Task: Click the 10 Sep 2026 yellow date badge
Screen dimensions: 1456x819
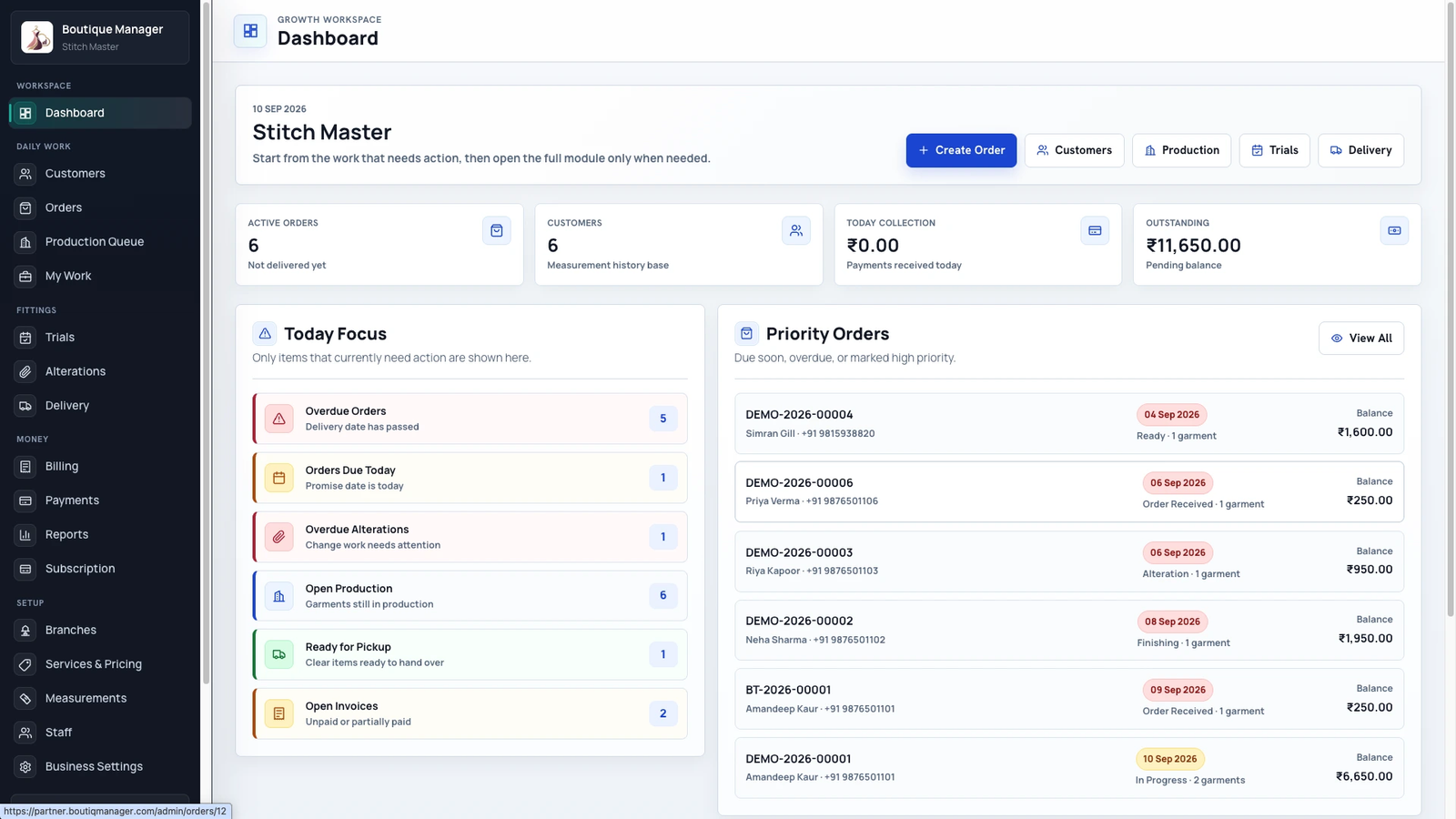Action: coord(1170,759)
